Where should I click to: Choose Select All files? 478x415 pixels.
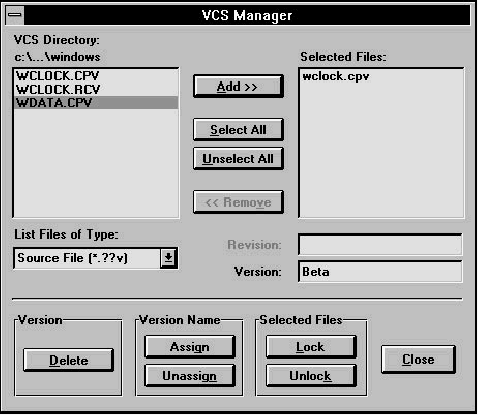click(238, 129)
